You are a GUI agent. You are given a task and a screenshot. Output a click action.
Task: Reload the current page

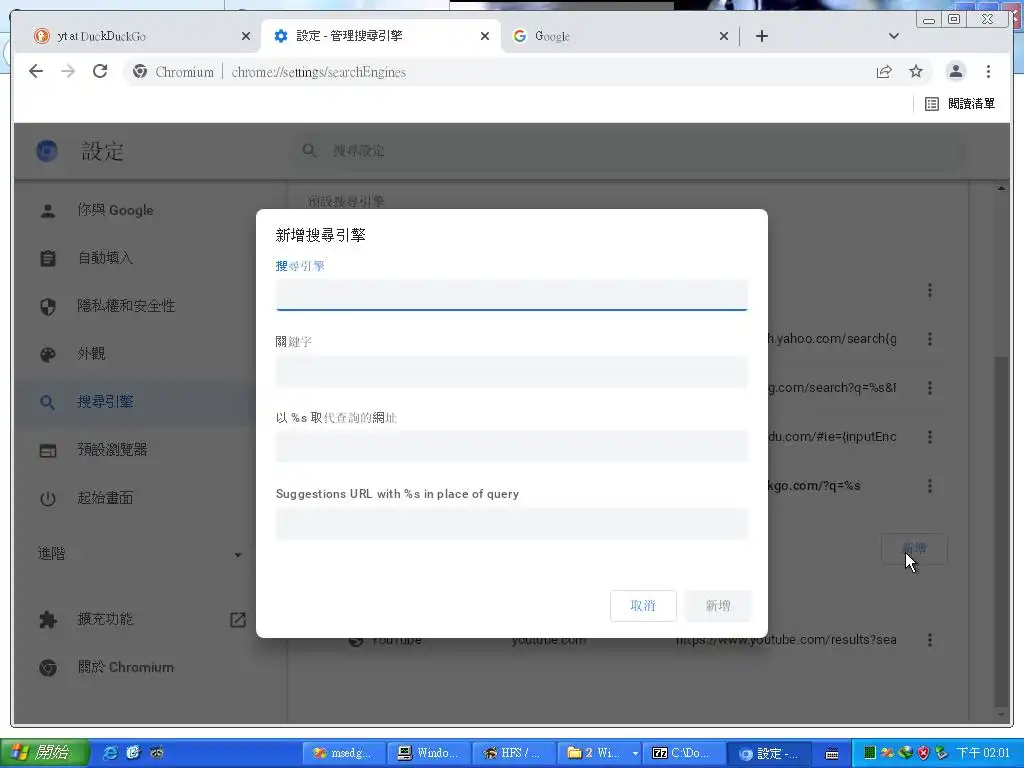100,71
